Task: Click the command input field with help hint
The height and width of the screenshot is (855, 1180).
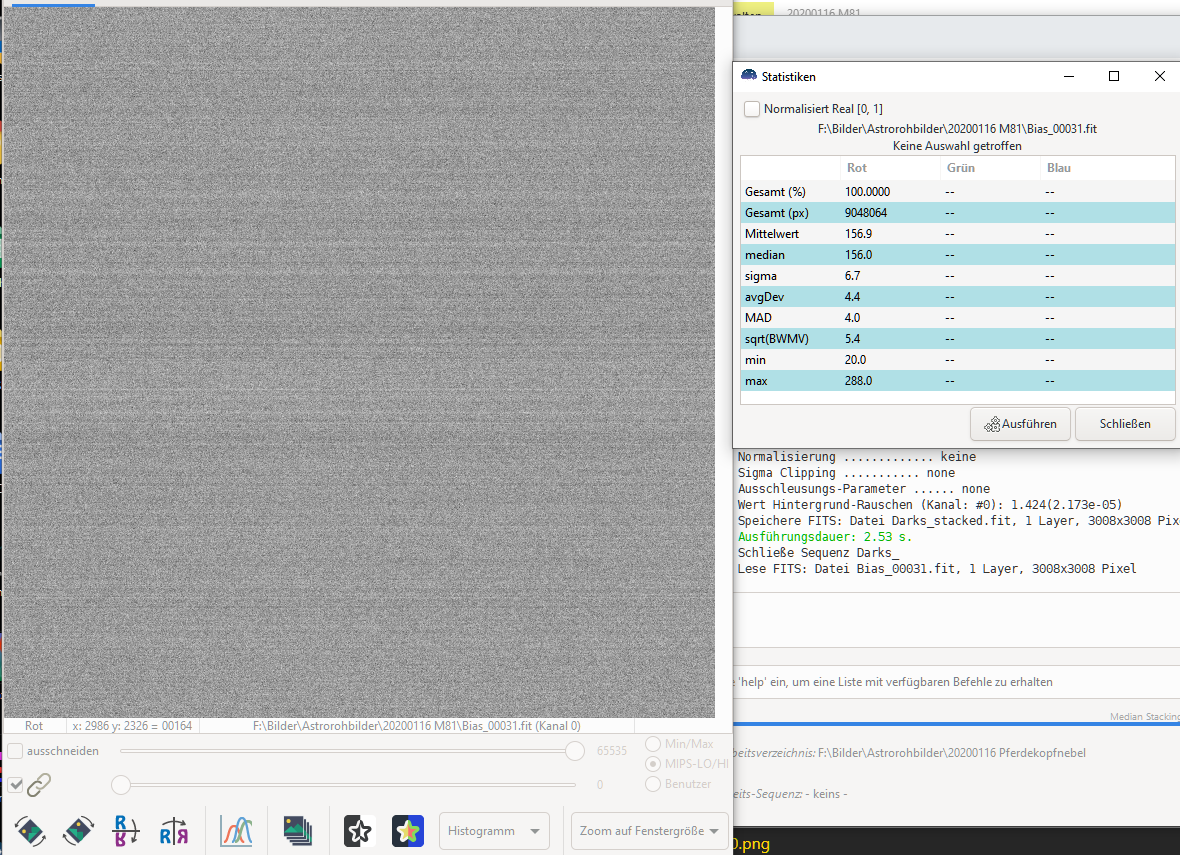Action: (x=956, y=682)
